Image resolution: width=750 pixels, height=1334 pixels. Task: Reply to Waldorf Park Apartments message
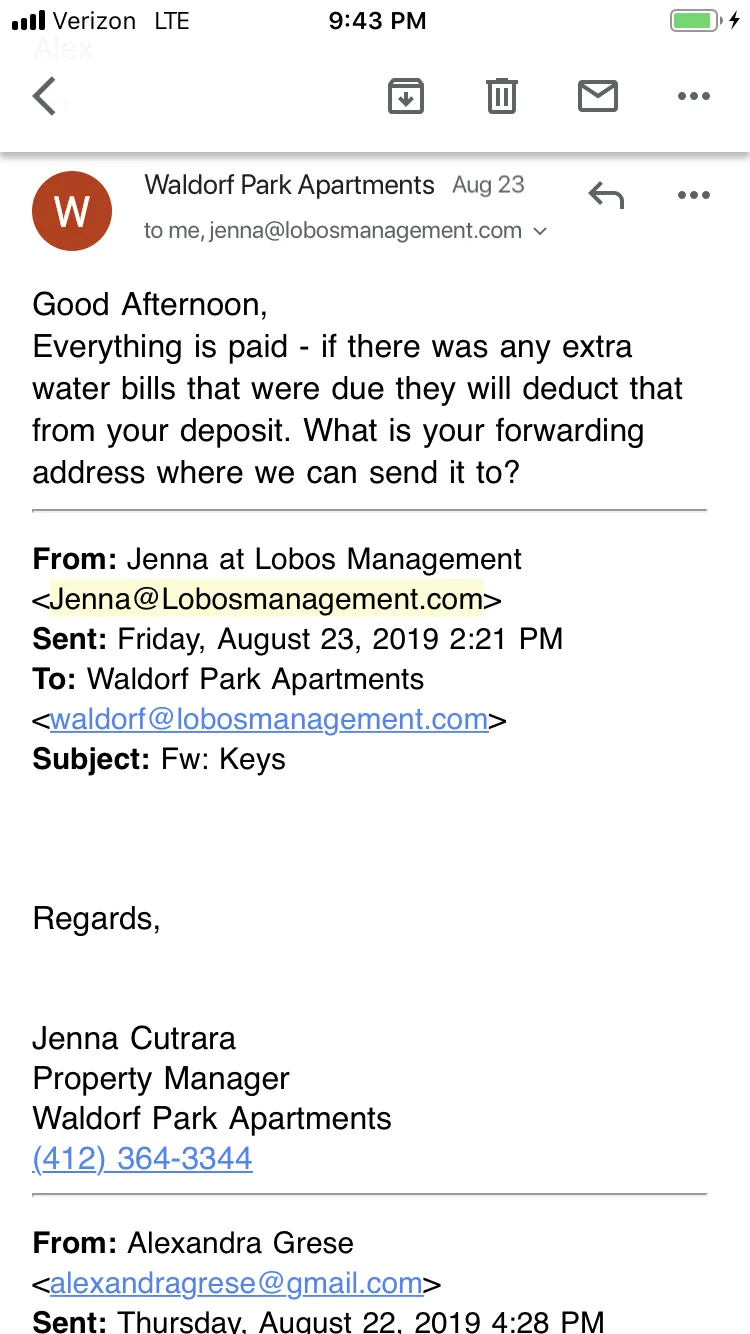(606, 195)
